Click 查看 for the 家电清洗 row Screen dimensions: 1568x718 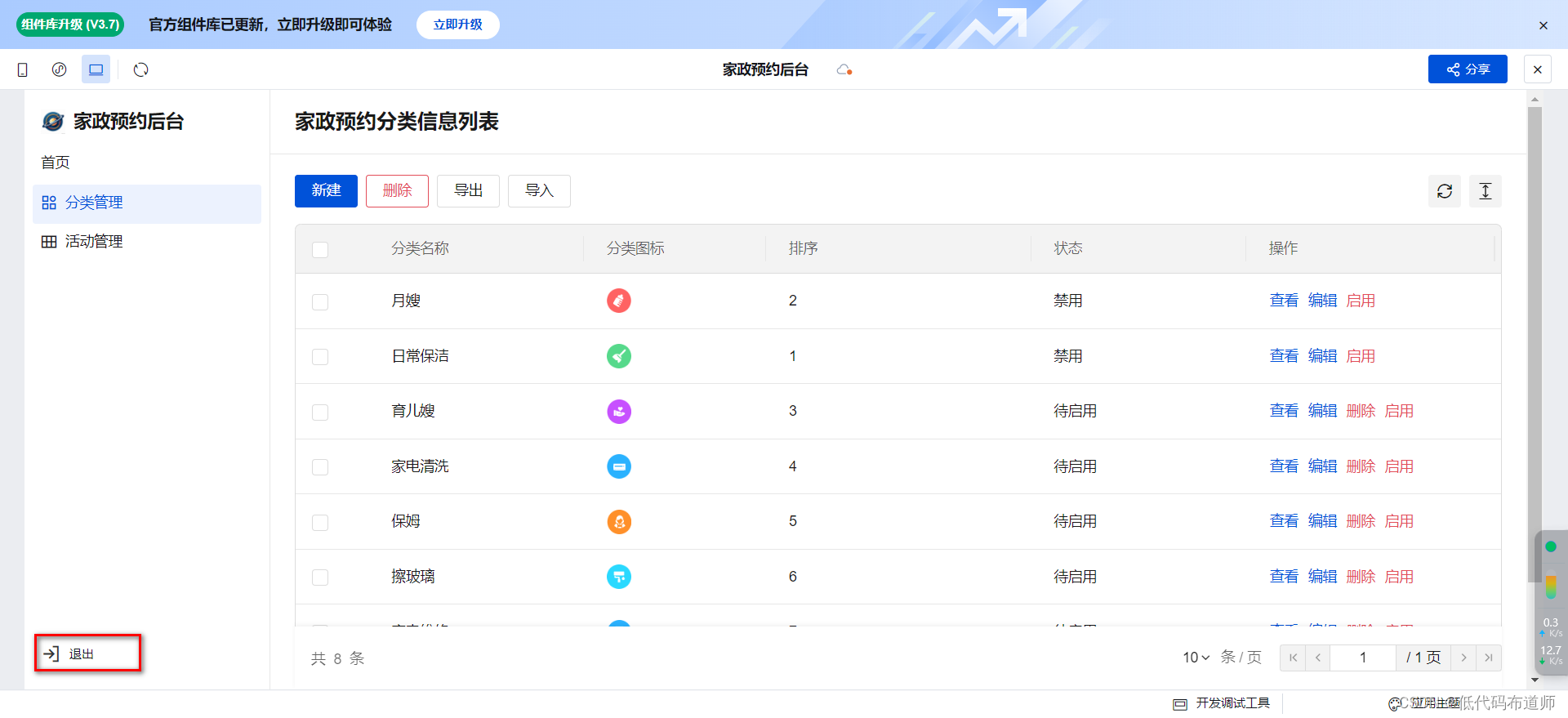1284,466
